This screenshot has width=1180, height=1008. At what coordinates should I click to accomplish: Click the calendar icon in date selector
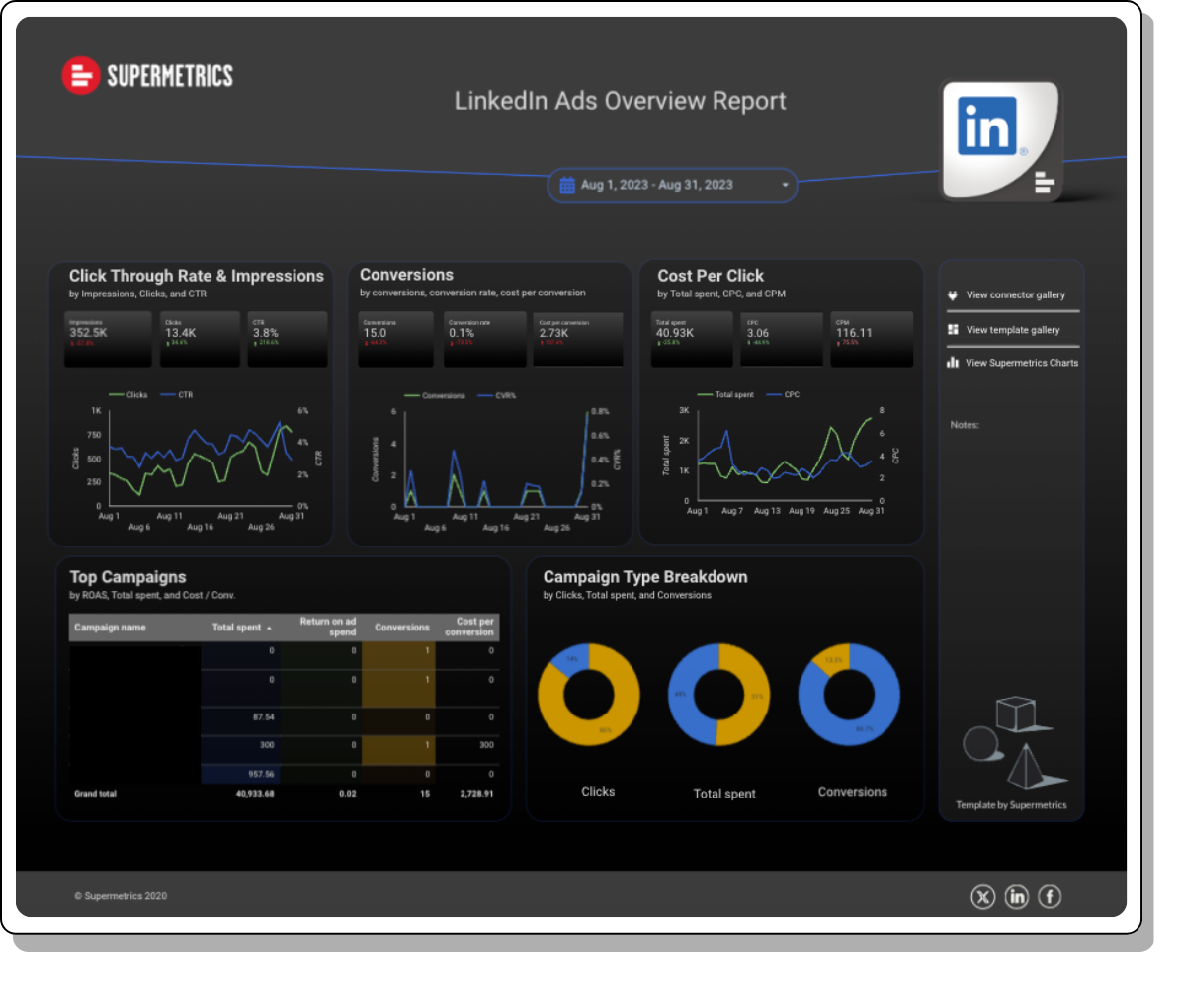tap(567, 185)
